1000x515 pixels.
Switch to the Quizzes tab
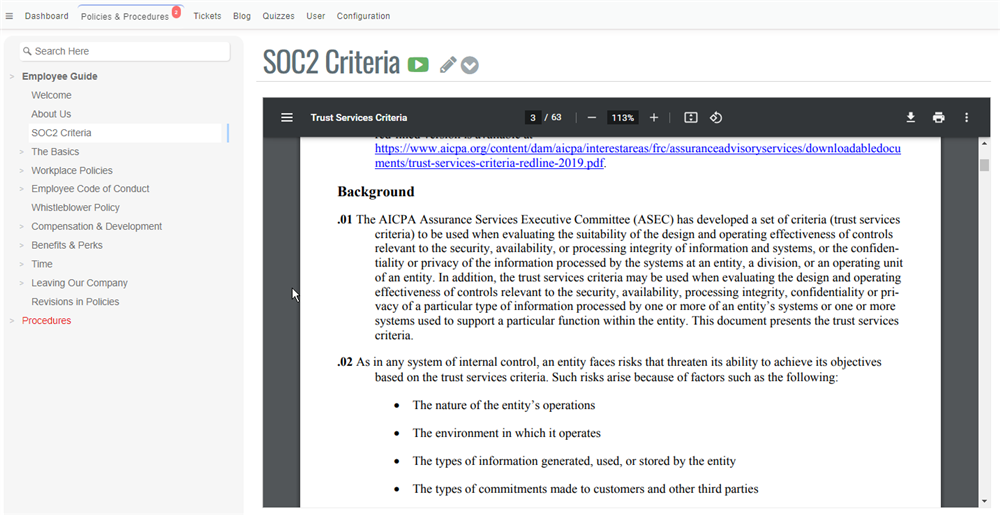point(278,16)
